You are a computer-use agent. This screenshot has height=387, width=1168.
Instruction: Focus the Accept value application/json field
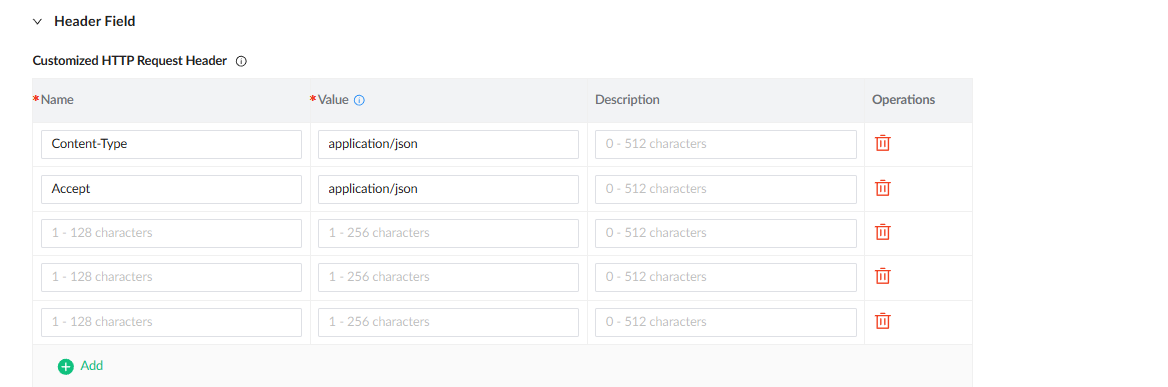448,189
